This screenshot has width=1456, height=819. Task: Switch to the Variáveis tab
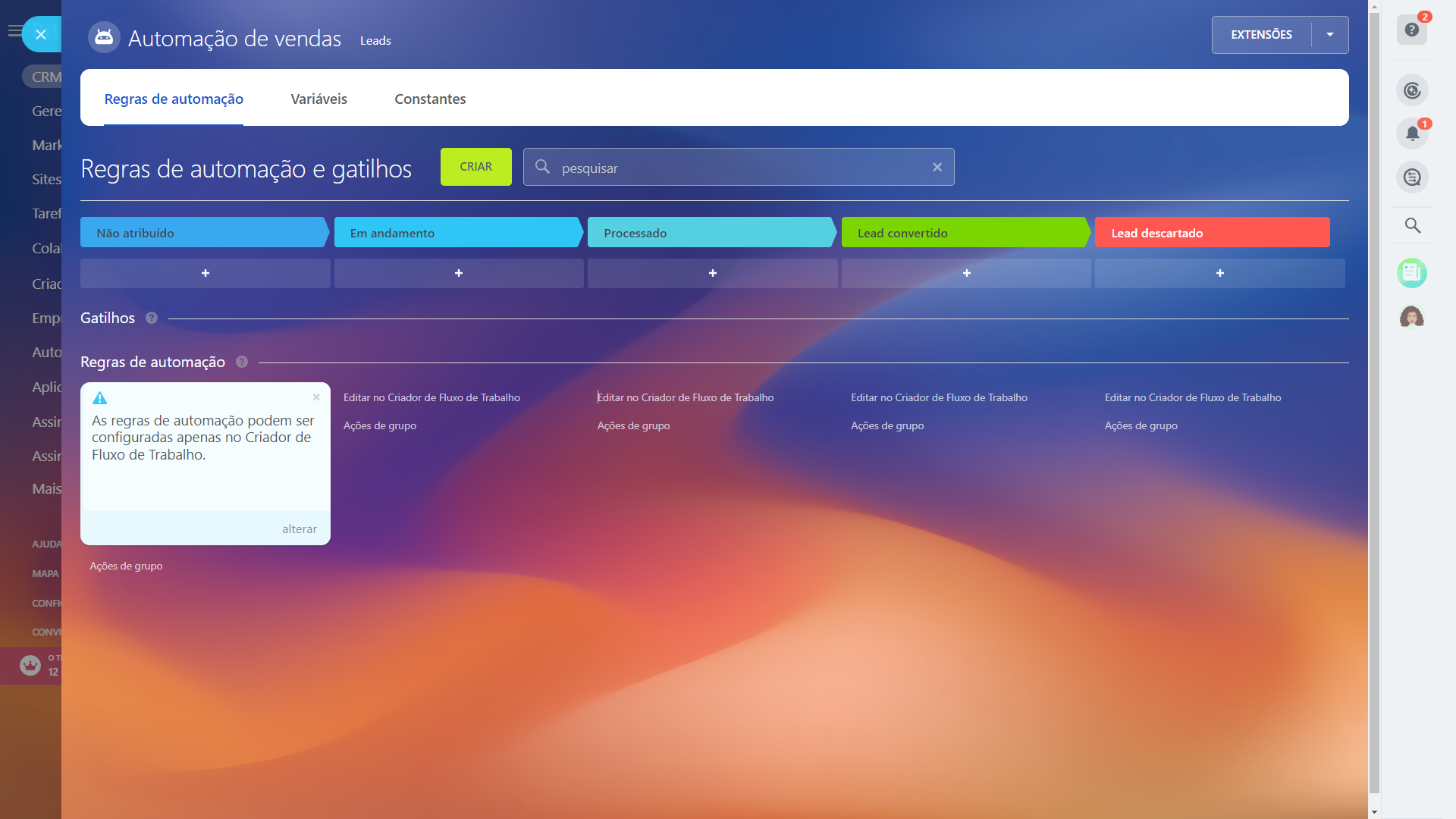click(x=318, y=99)
